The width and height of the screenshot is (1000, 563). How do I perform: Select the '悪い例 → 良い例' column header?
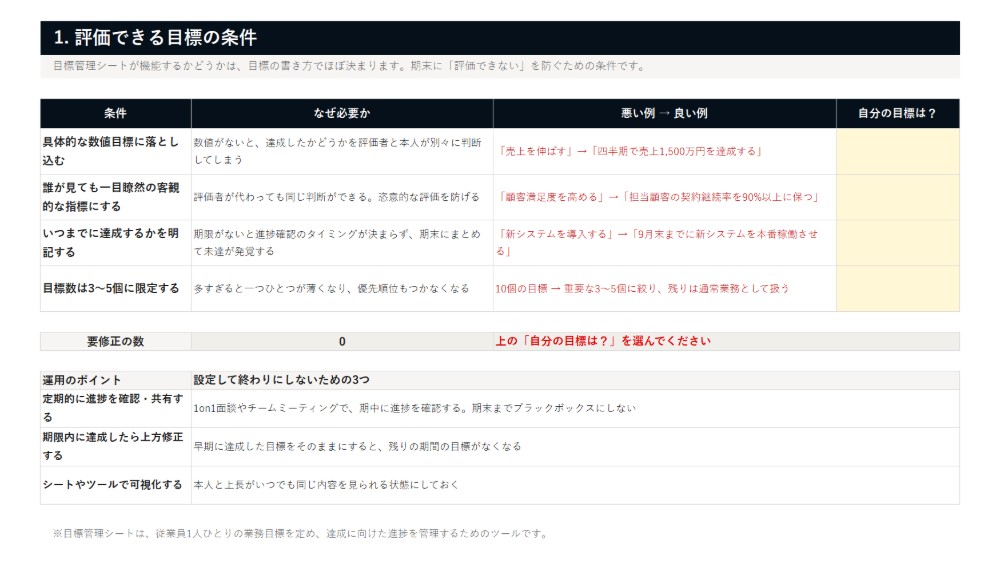point(665,113)
